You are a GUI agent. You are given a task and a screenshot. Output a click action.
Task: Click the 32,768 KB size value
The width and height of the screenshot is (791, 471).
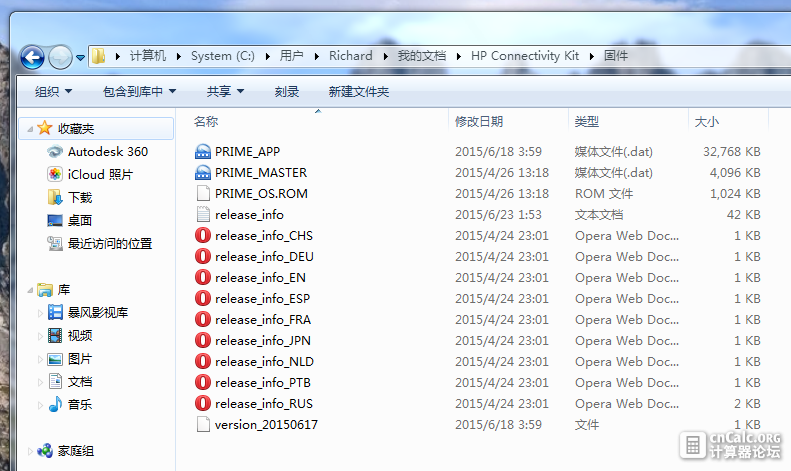[731, 152]
